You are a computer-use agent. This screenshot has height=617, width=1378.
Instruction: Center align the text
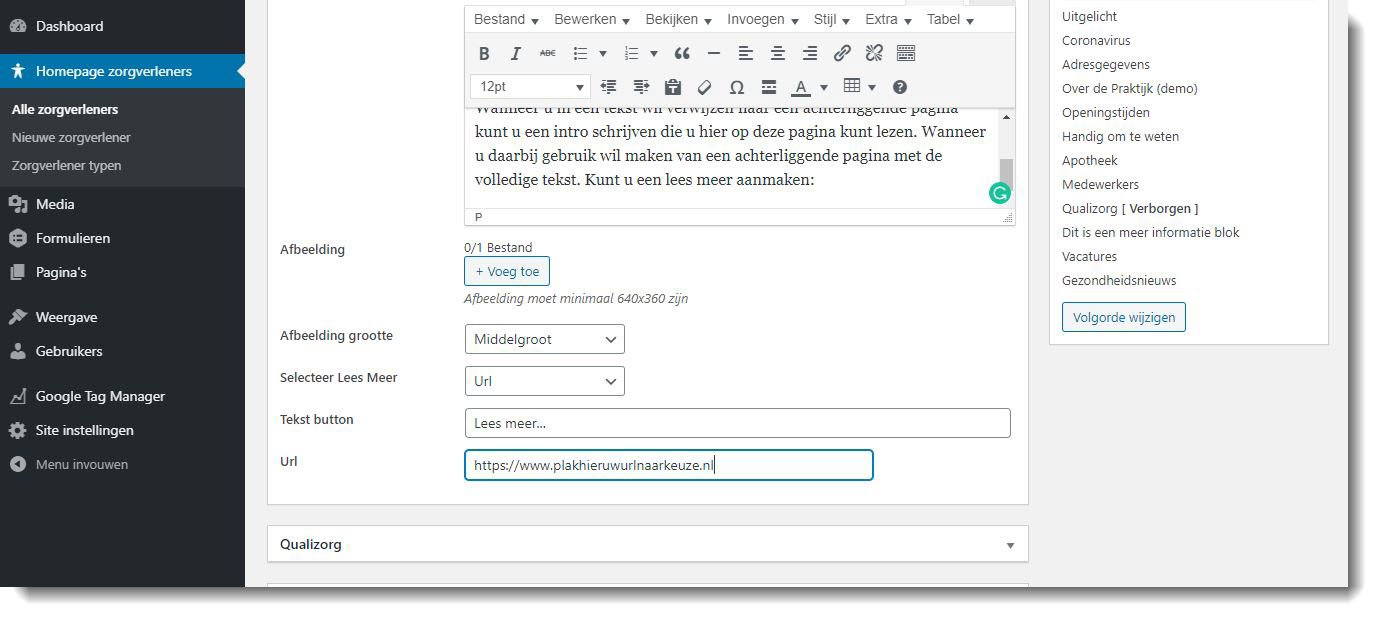pyautogui.click(x=778, y=53)
